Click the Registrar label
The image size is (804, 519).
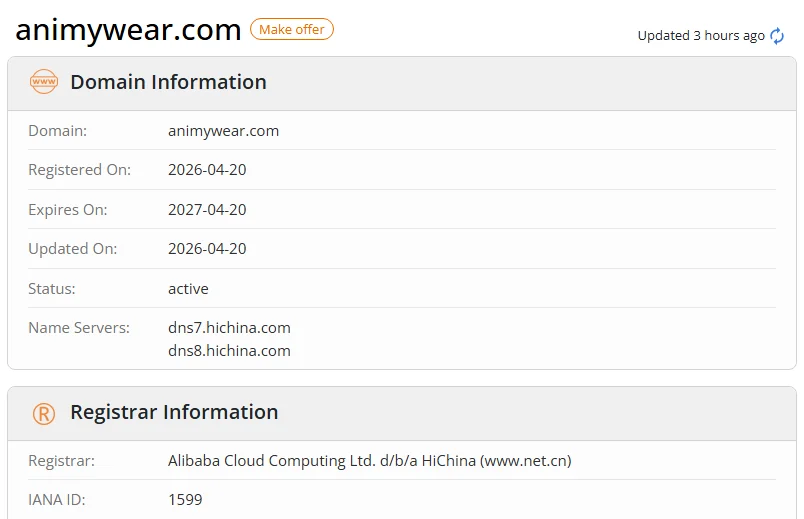pos(62,461)
